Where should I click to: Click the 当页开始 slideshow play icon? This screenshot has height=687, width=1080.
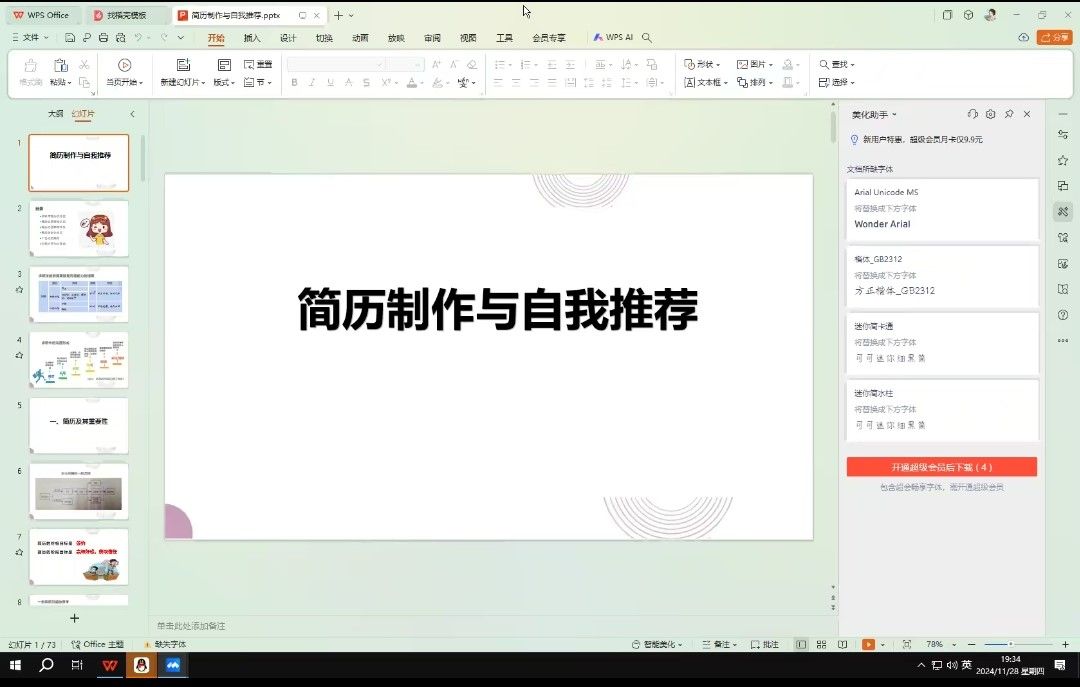[x=125, y=65]
